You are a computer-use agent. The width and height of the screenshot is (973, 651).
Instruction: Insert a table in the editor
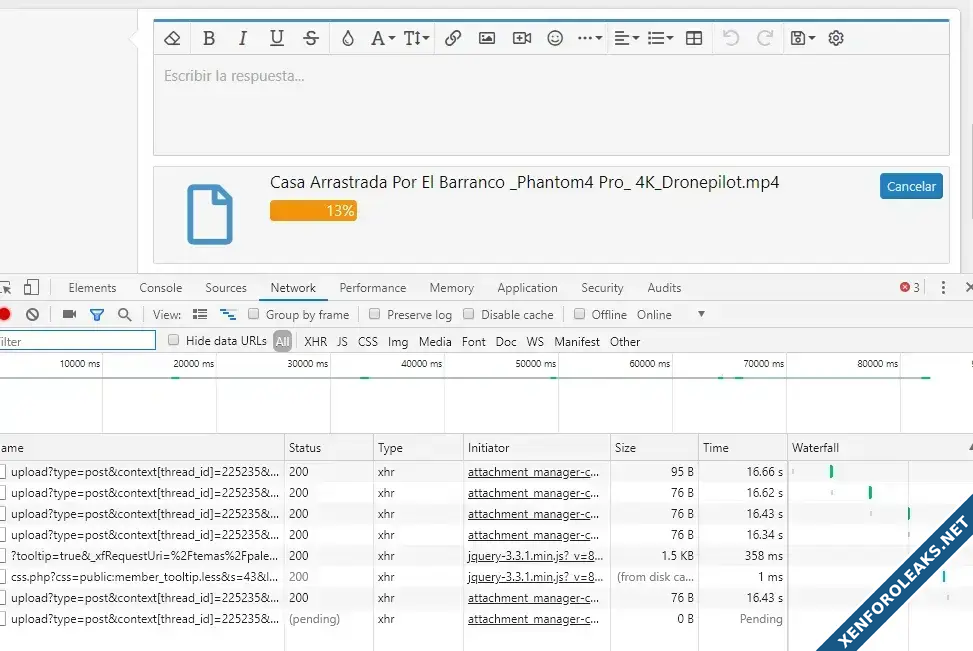(x=694, y=38)
